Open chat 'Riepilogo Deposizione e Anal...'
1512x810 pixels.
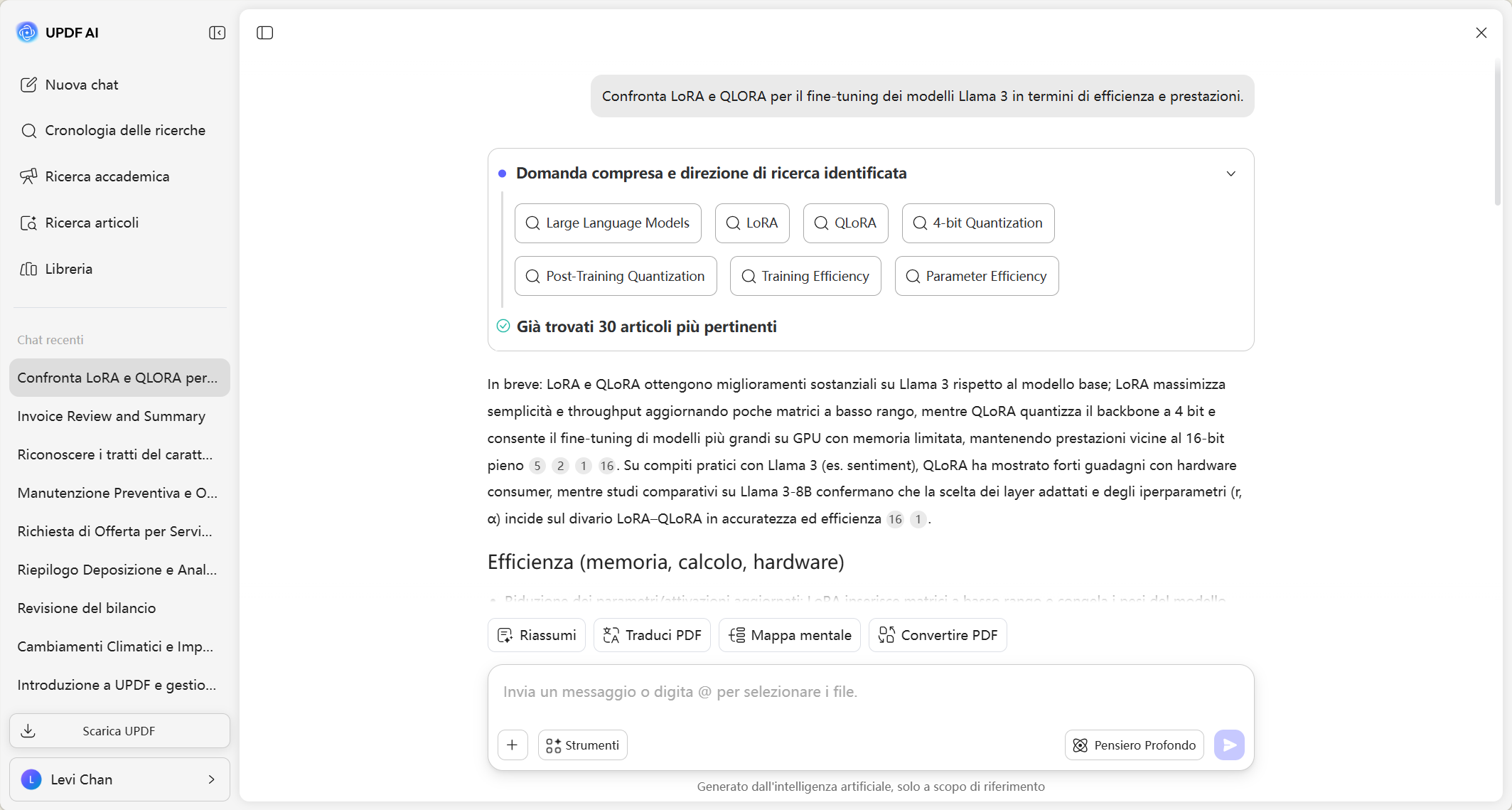tap(119, 570)
